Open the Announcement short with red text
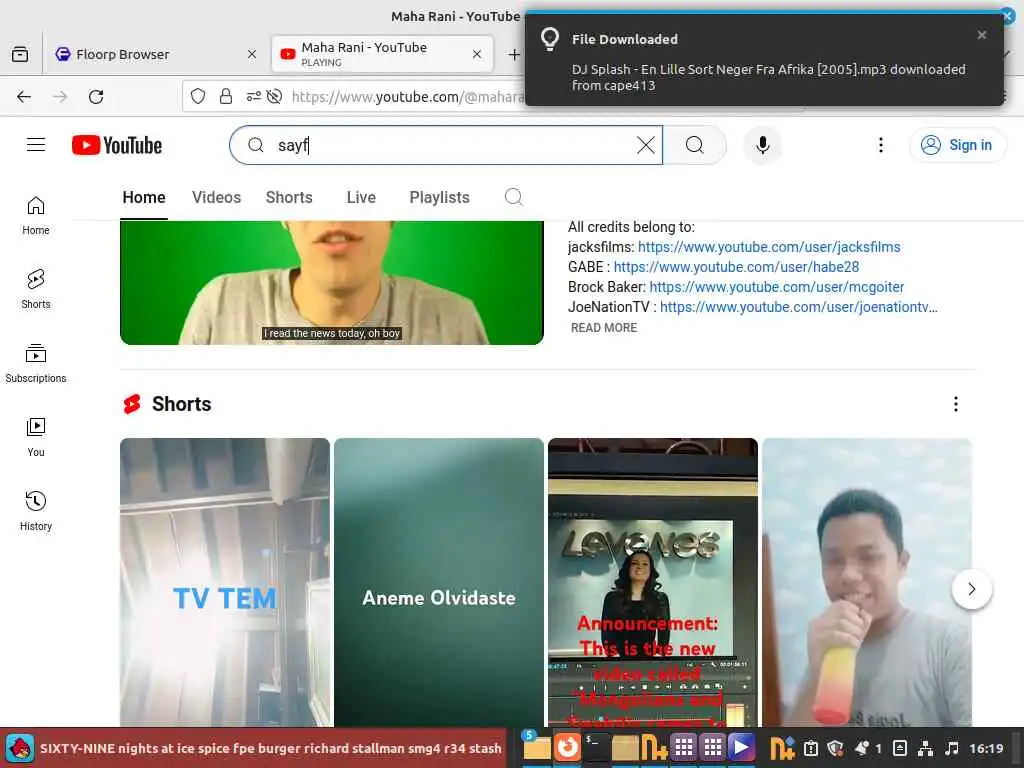Image resolution: width=1024 pixels, height=768 pixels. [653, 583]
